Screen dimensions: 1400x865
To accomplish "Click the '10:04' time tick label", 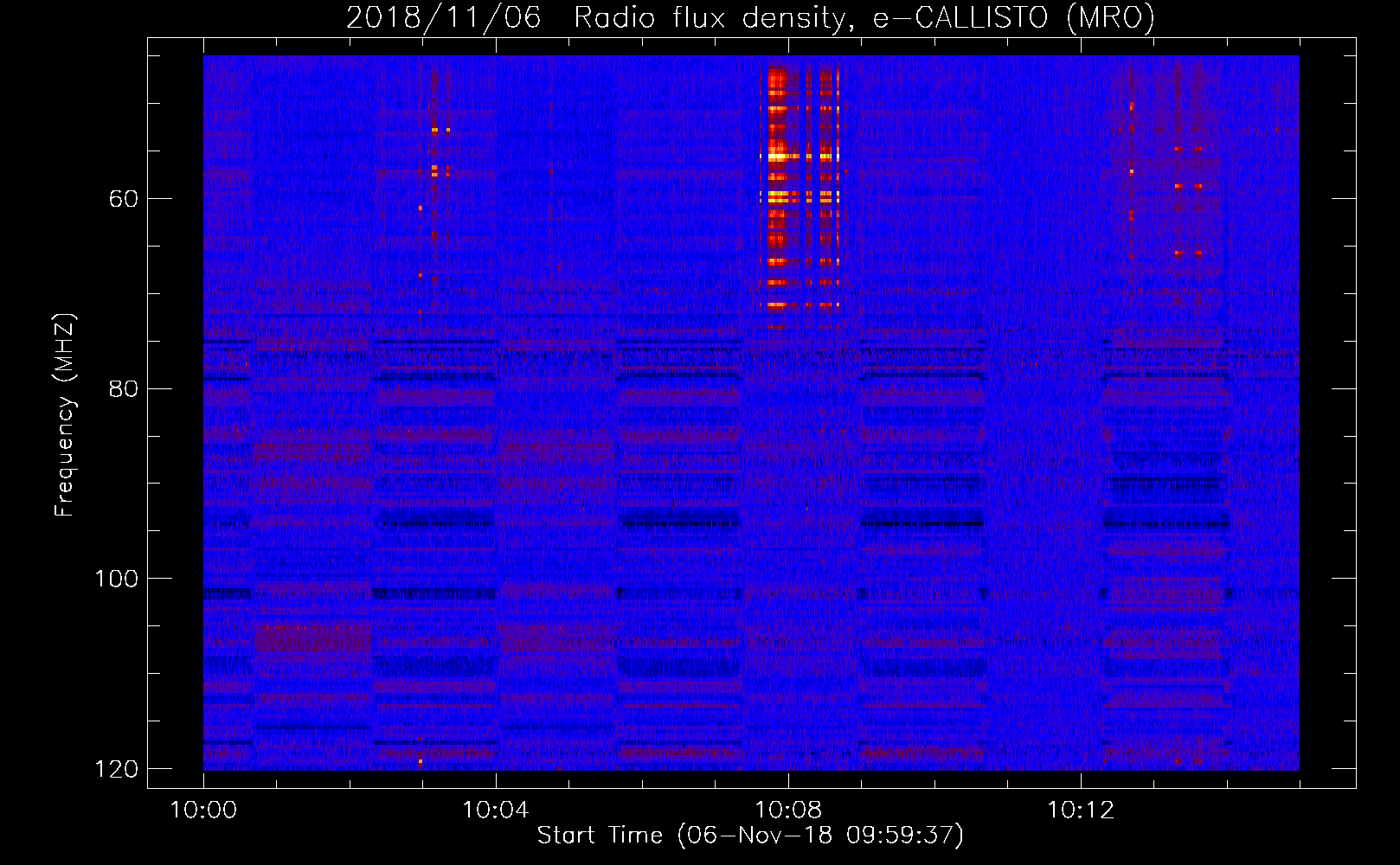I will pyautogui.click(x=496, y=811).
